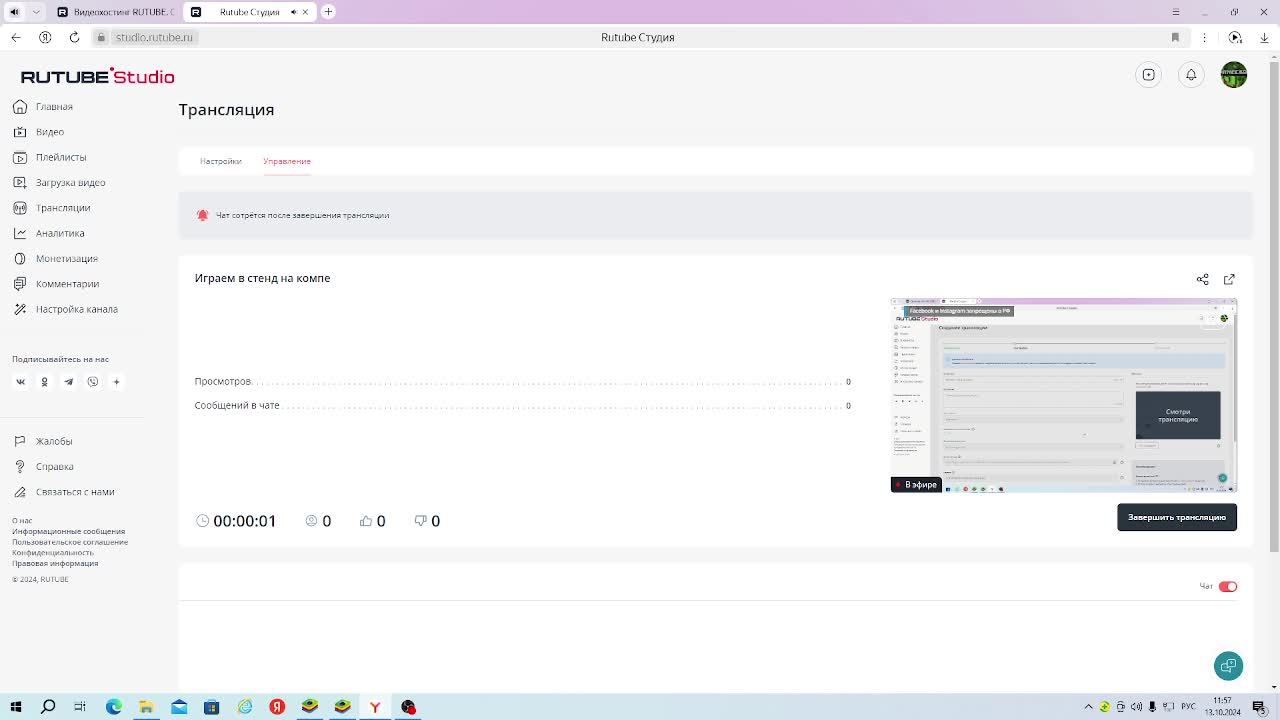Bookmark this page
1280x720 pixels.
[1175, 37]
